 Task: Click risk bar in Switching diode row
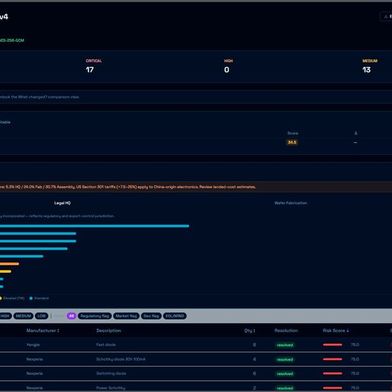coord(332,373)
